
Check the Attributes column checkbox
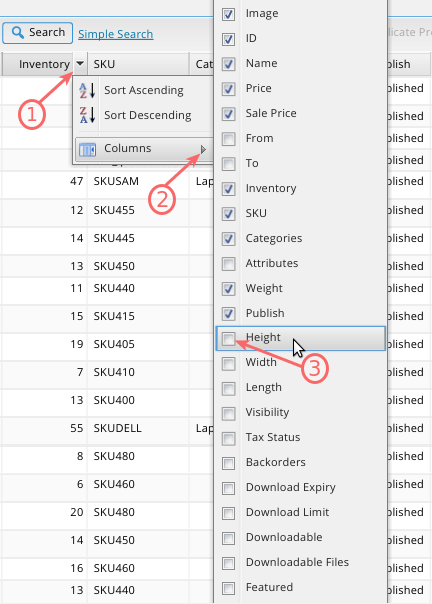(x=229, y=264)
